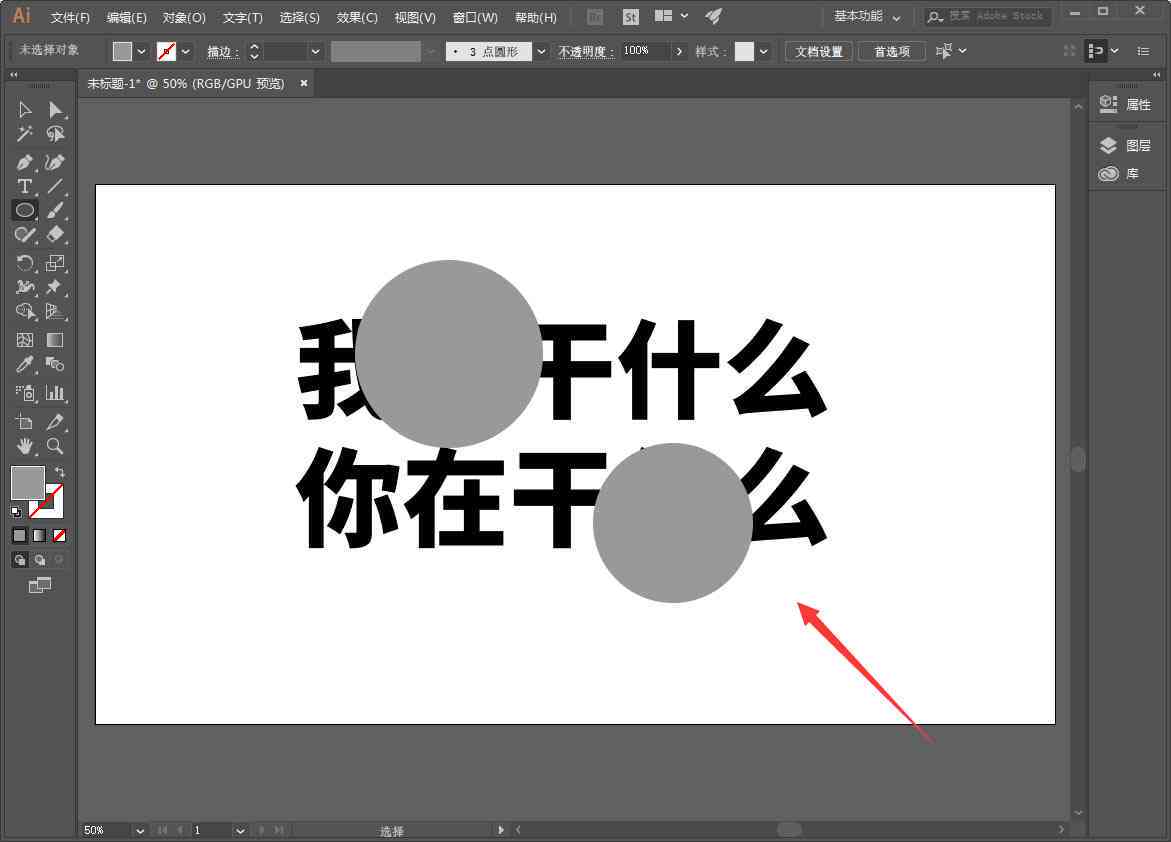Select the Zoom magnifier tool
1171x842 pixels.
[x=55, y=446]
